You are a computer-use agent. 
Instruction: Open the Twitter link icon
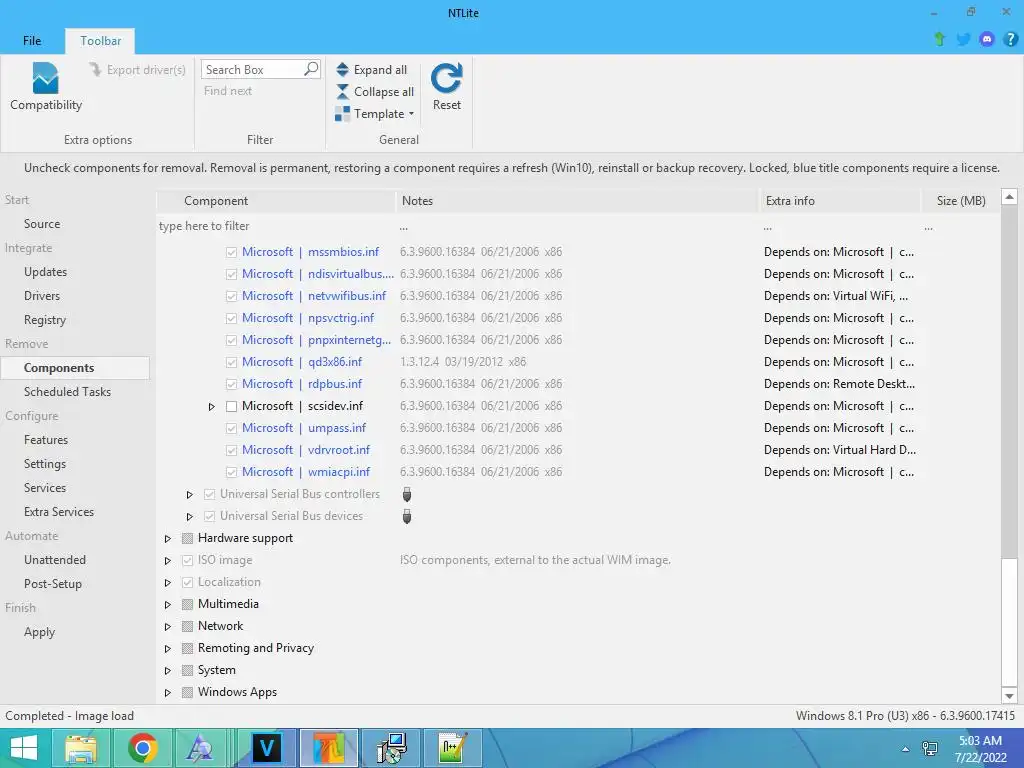click(x=963, y=39)
